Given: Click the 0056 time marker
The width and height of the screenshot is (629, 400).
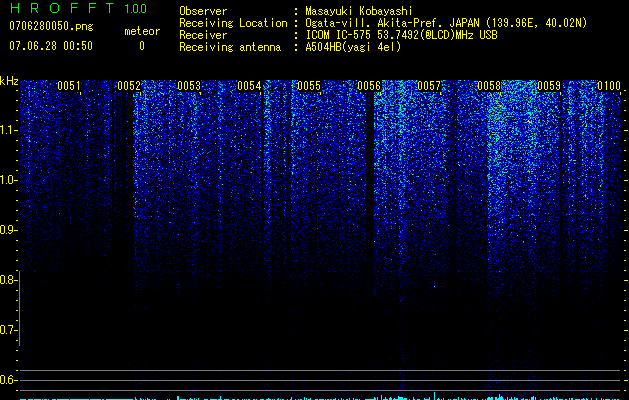Looking at the screenshot, I should (x=369, y=86).
